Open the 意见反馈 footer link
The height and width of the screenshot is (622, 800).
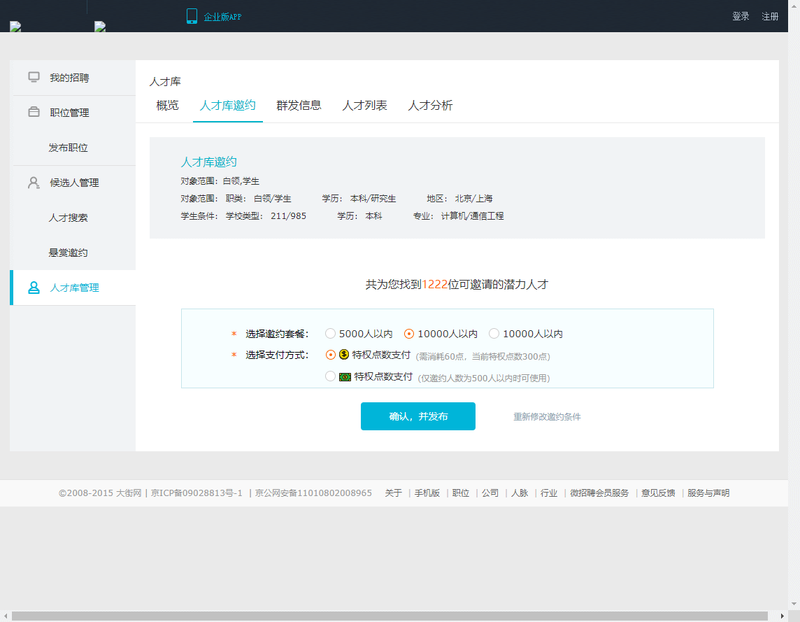pos(658,493)
